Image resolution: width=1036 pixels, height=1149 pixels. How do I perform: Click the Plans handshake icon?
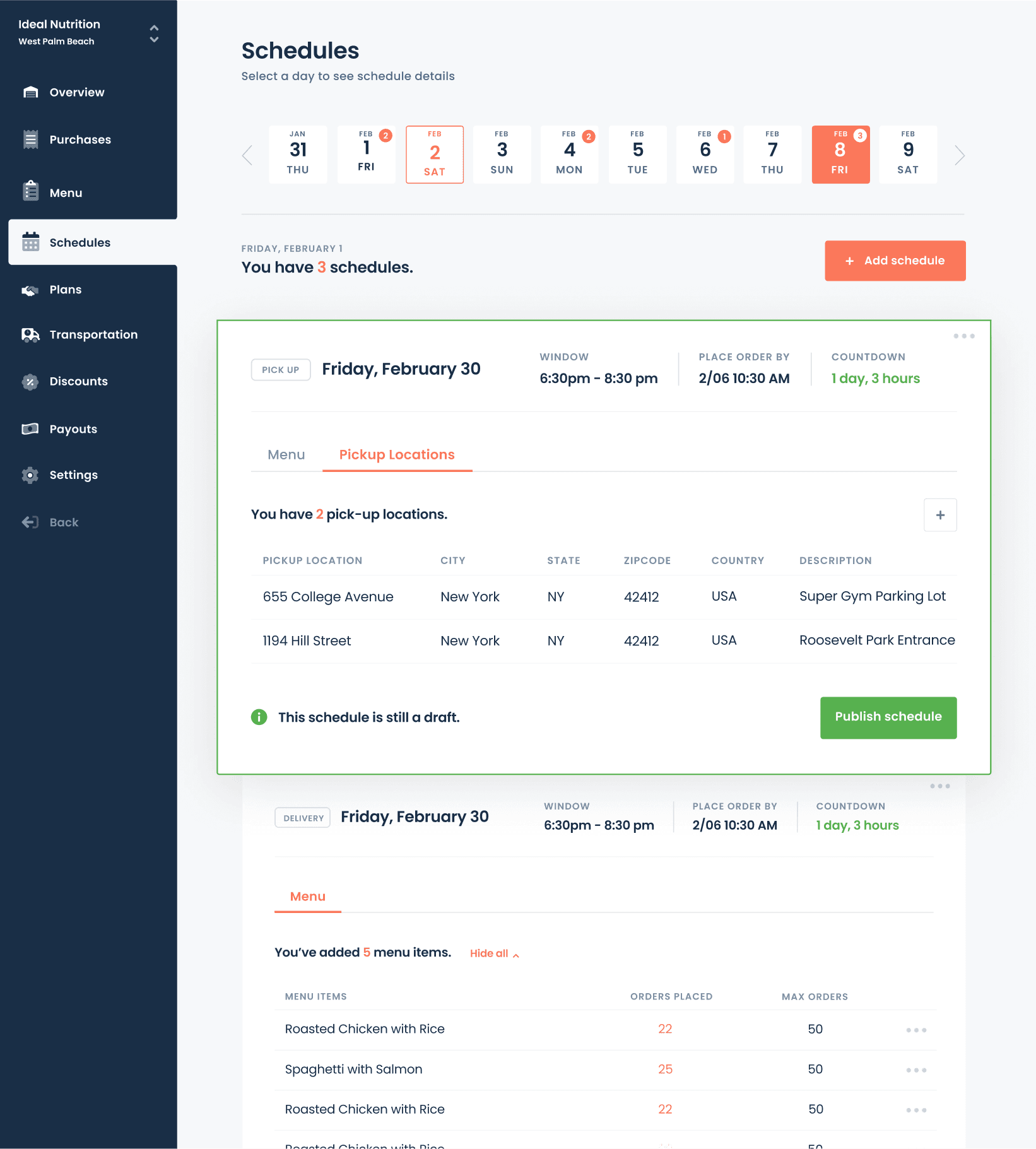click(30, 290)
